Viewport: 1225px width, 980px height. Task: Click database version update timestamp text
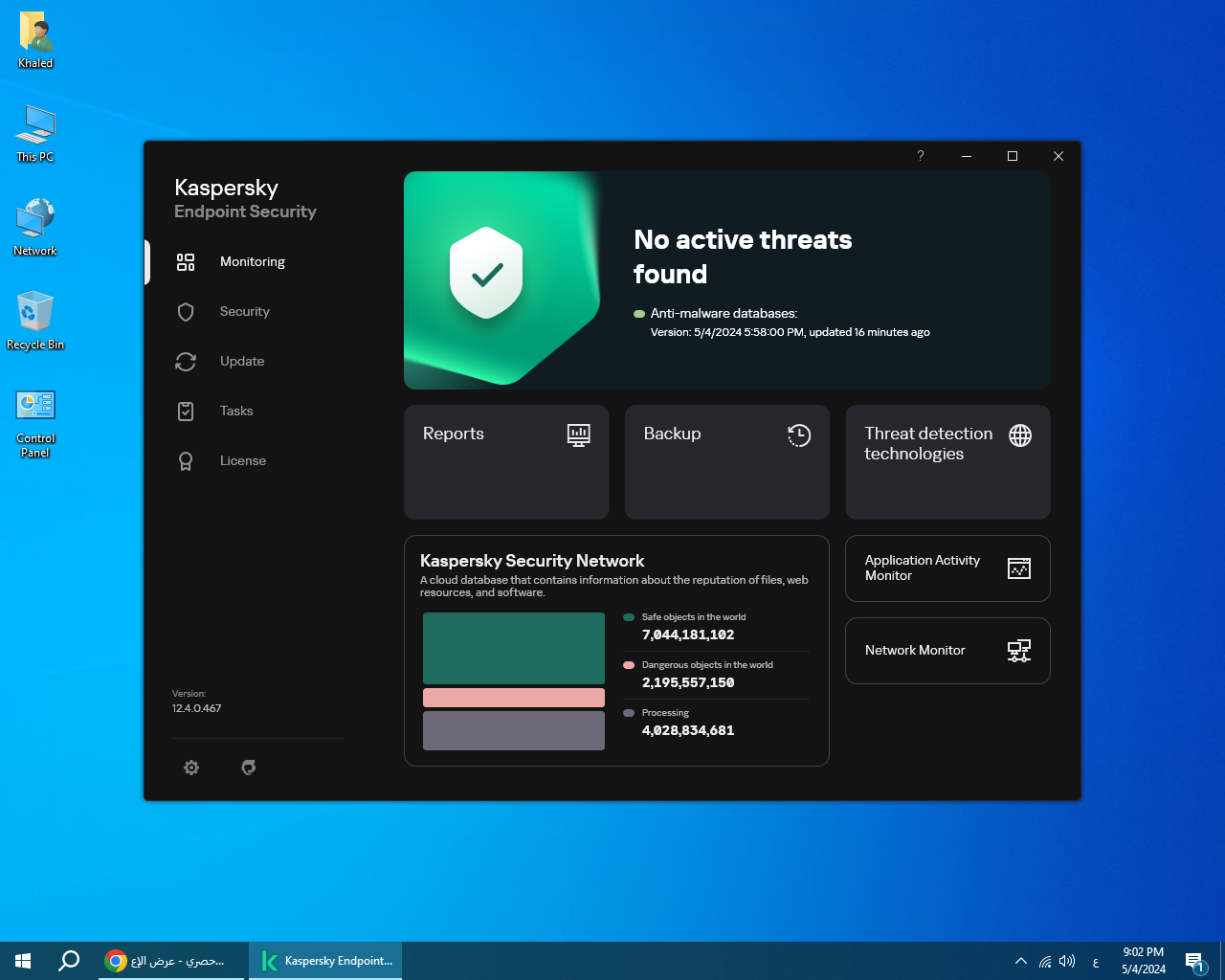click(791, 332)
